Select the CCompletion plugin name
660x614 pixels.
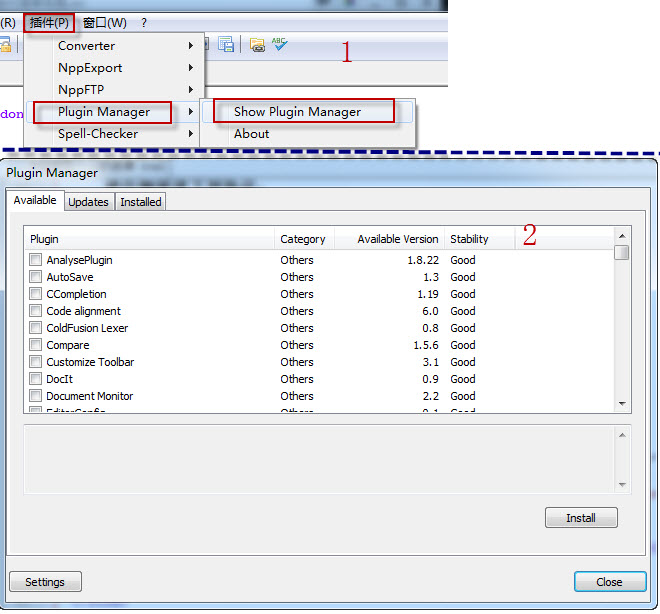(76, 294)
